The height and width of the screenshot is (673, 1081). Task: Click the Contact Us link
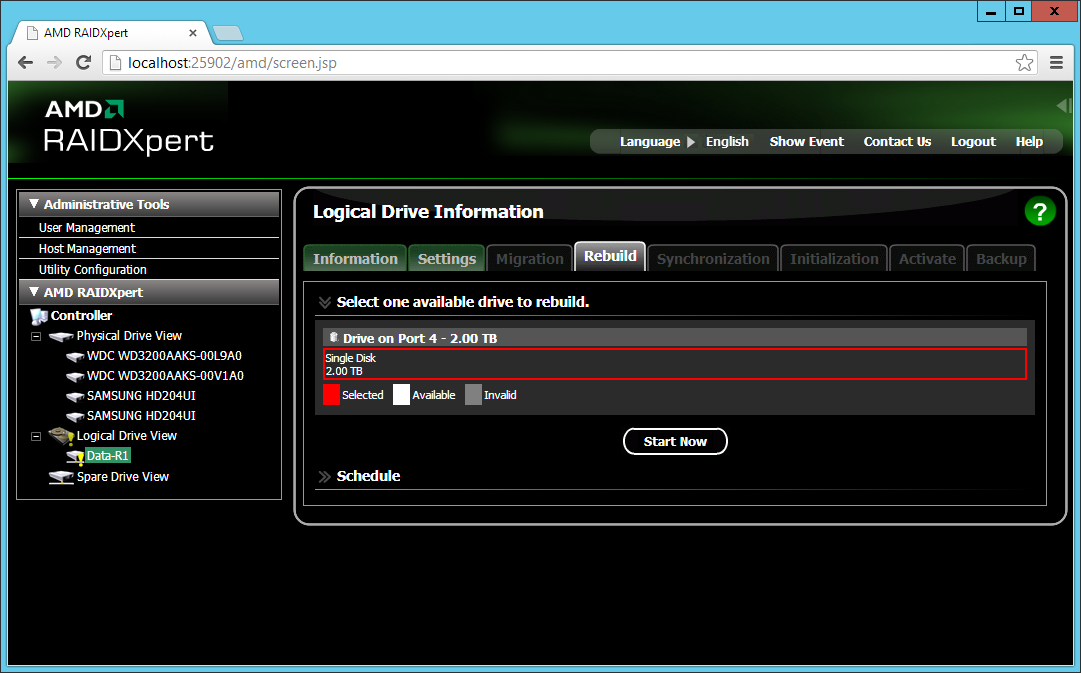[897, 141]
